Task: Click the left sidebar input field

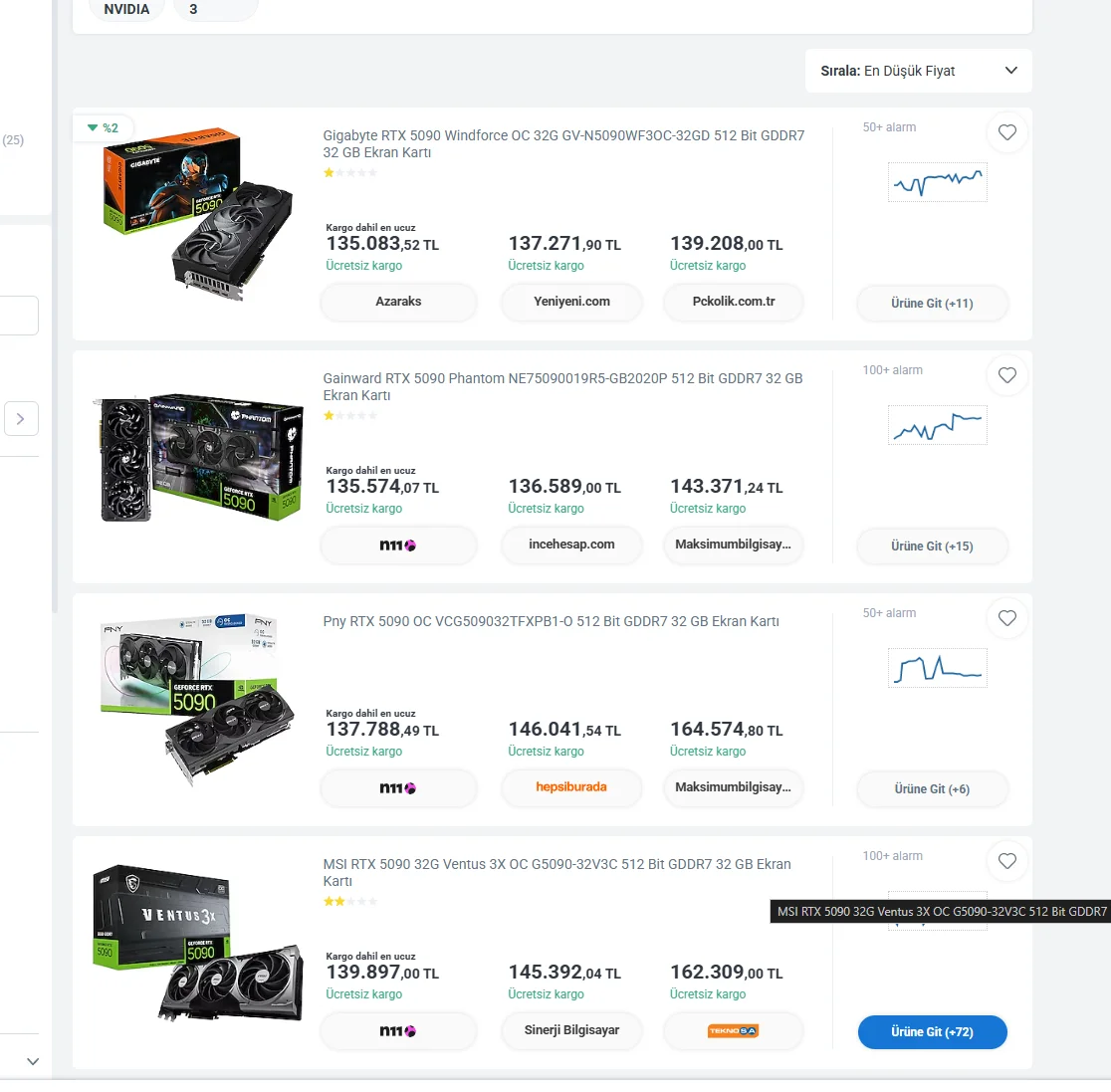Action: click(19, 316)
